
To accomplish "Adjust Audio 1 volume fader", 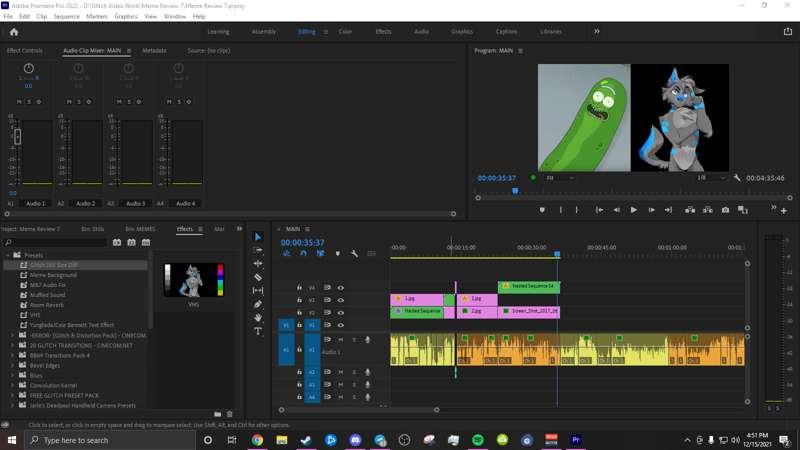I will [x=18, y=136].
